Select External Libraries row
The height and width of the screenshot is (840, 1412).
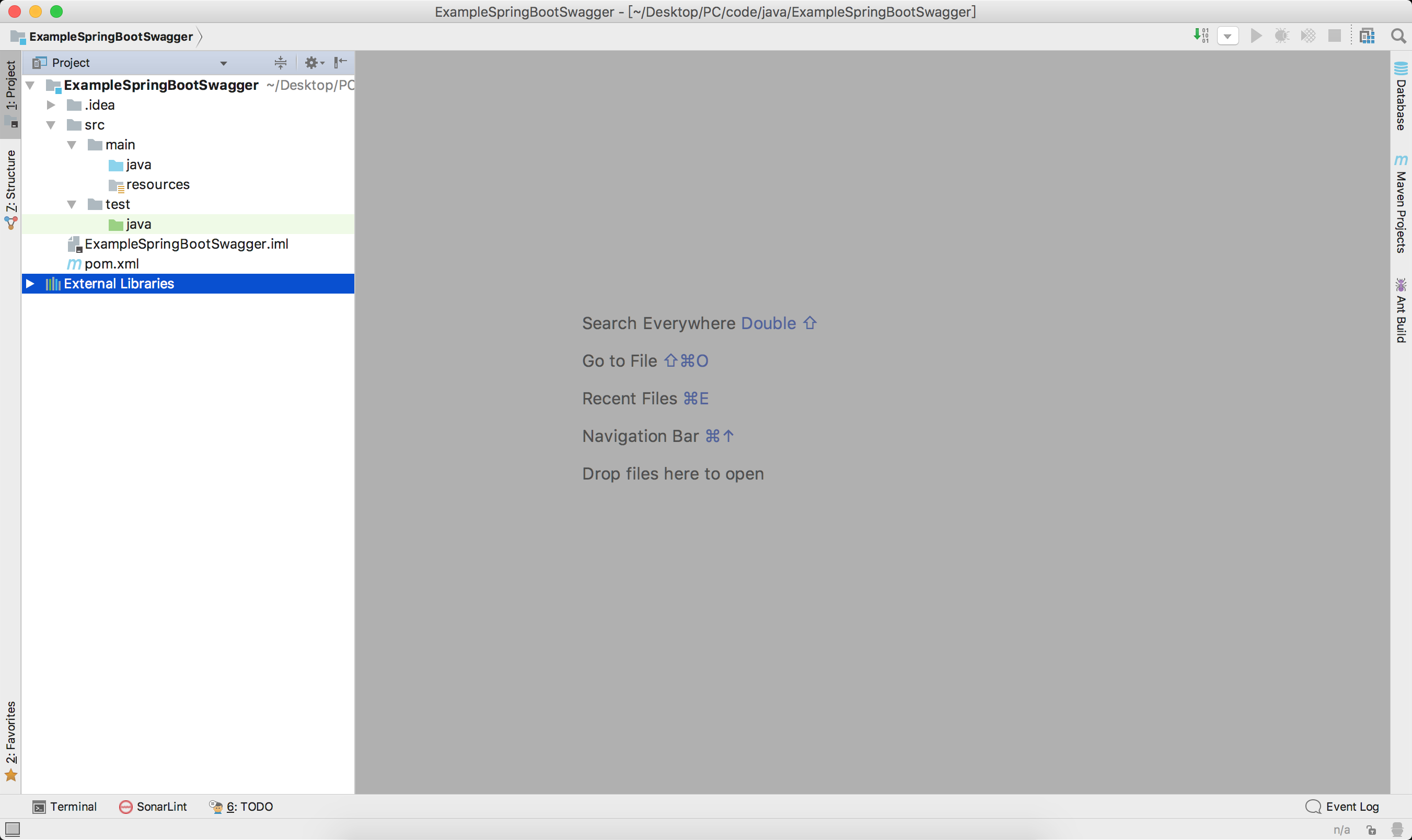[188, 284]
